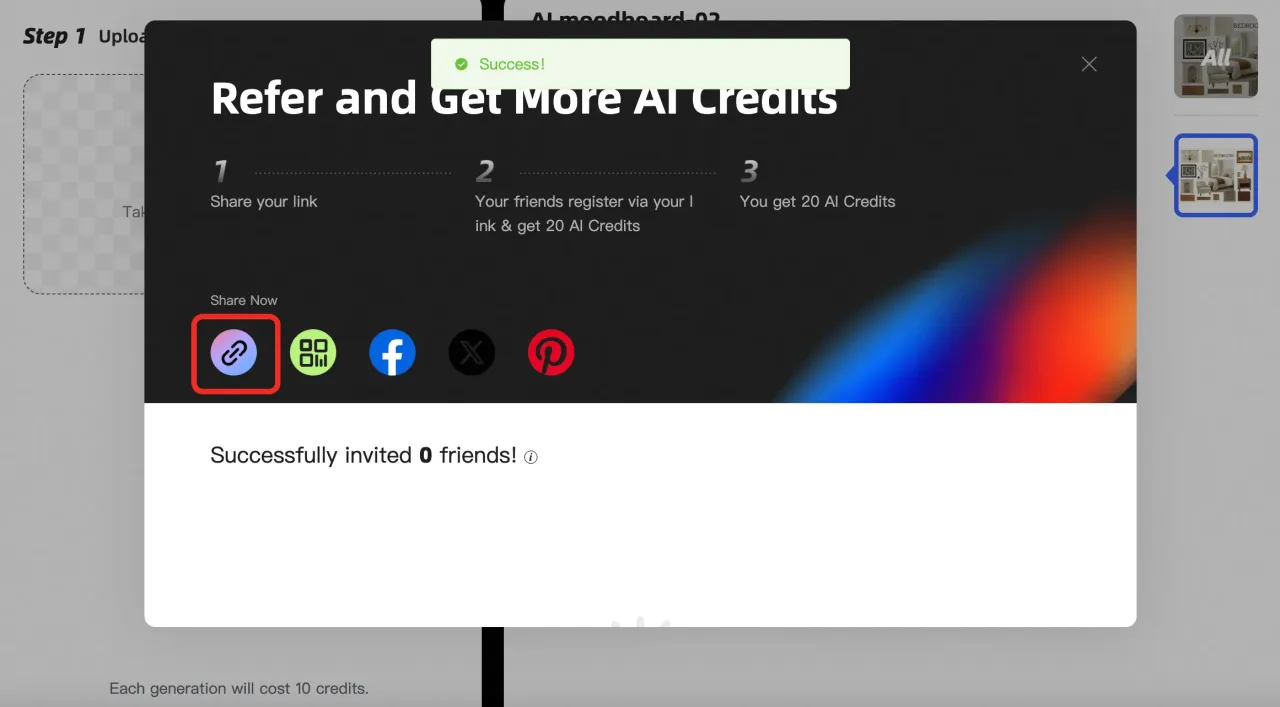Screen dimensions: 1280x707
Task: Click the green check in Success toast
Action: [461, 64]
